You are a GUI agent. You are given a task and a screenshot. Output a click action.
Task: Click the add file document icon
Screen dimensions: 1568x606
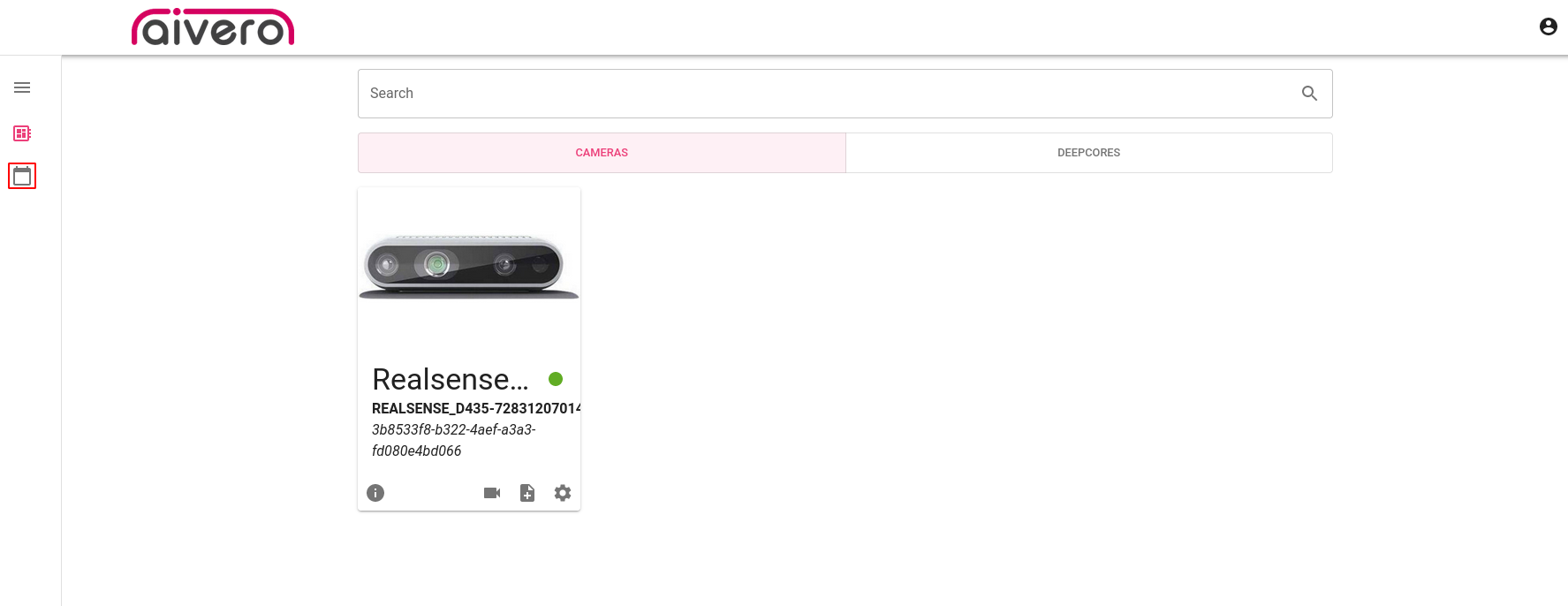527,493
